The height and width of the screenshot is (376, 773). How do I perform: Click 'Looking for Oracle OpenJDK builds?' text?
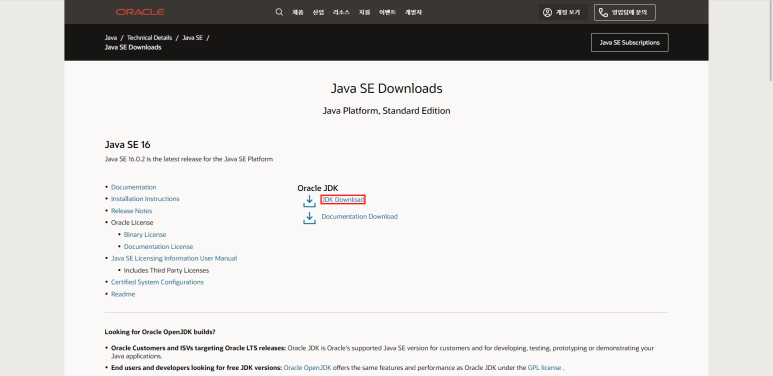pos(160,332)
